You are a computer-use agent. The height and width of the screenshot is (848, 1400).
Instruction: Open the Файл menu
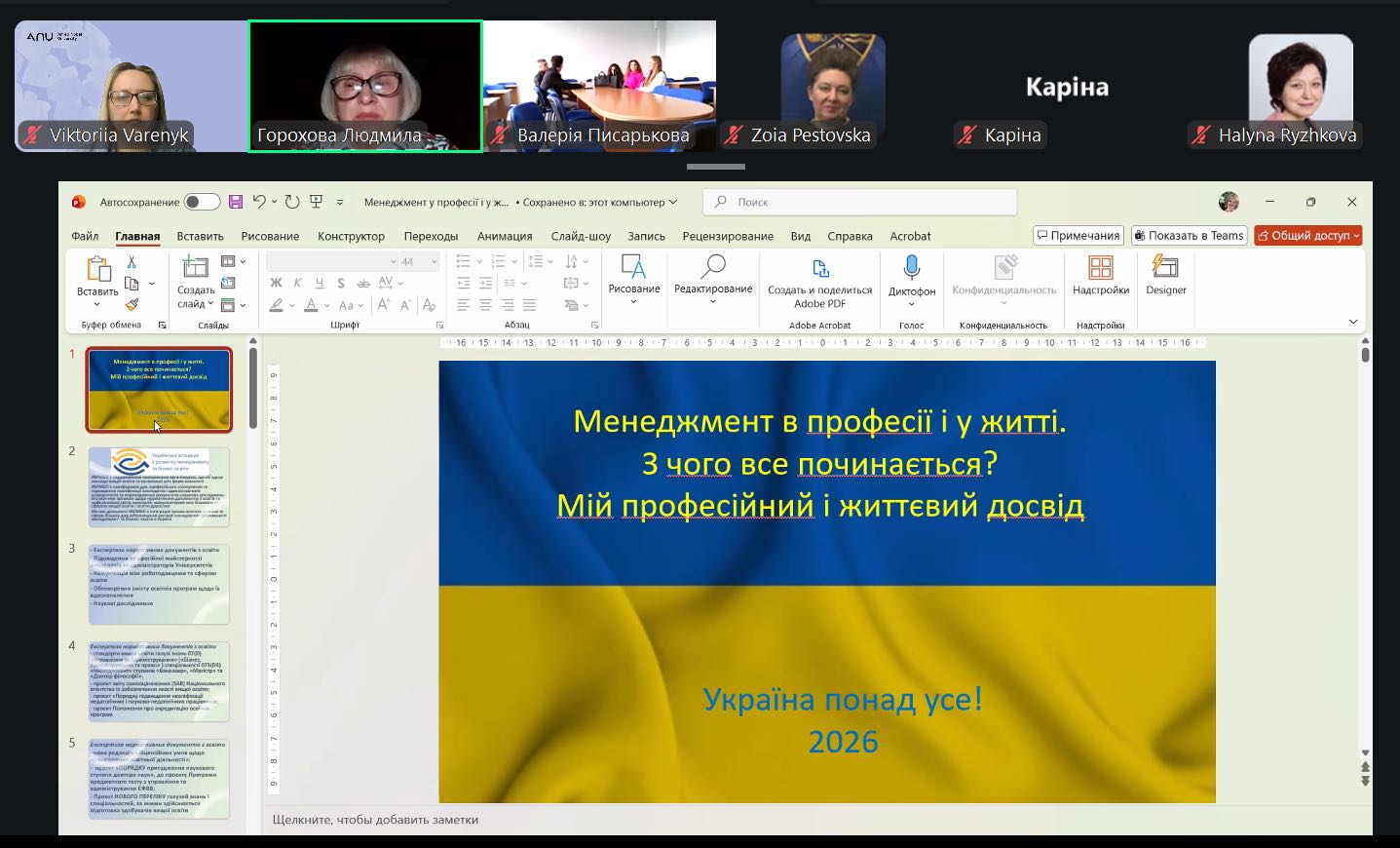[x=85, y=236]
